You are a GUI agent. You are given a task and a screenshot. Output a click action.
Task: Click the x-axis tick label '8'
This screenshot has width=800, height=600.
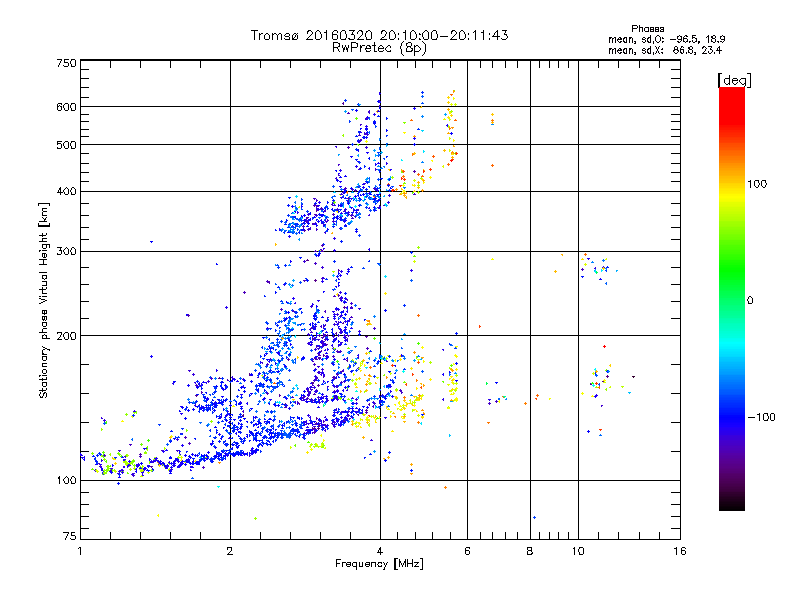[530, 551]
